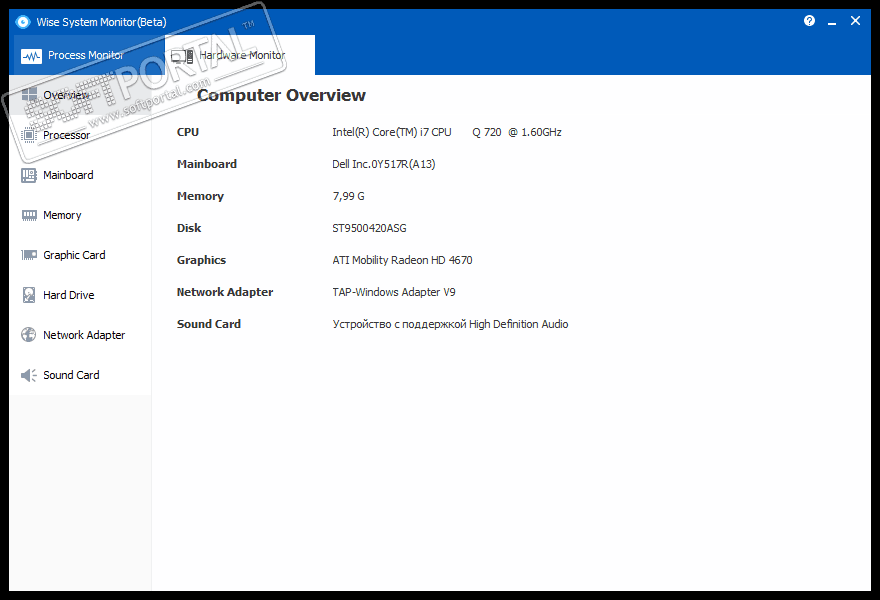The height and width of the screenshot is (600, 880).
Task: Select the ATI Mobility Radeon HD 4670 value
Action: pyautogui.click(x=402, y=260)
